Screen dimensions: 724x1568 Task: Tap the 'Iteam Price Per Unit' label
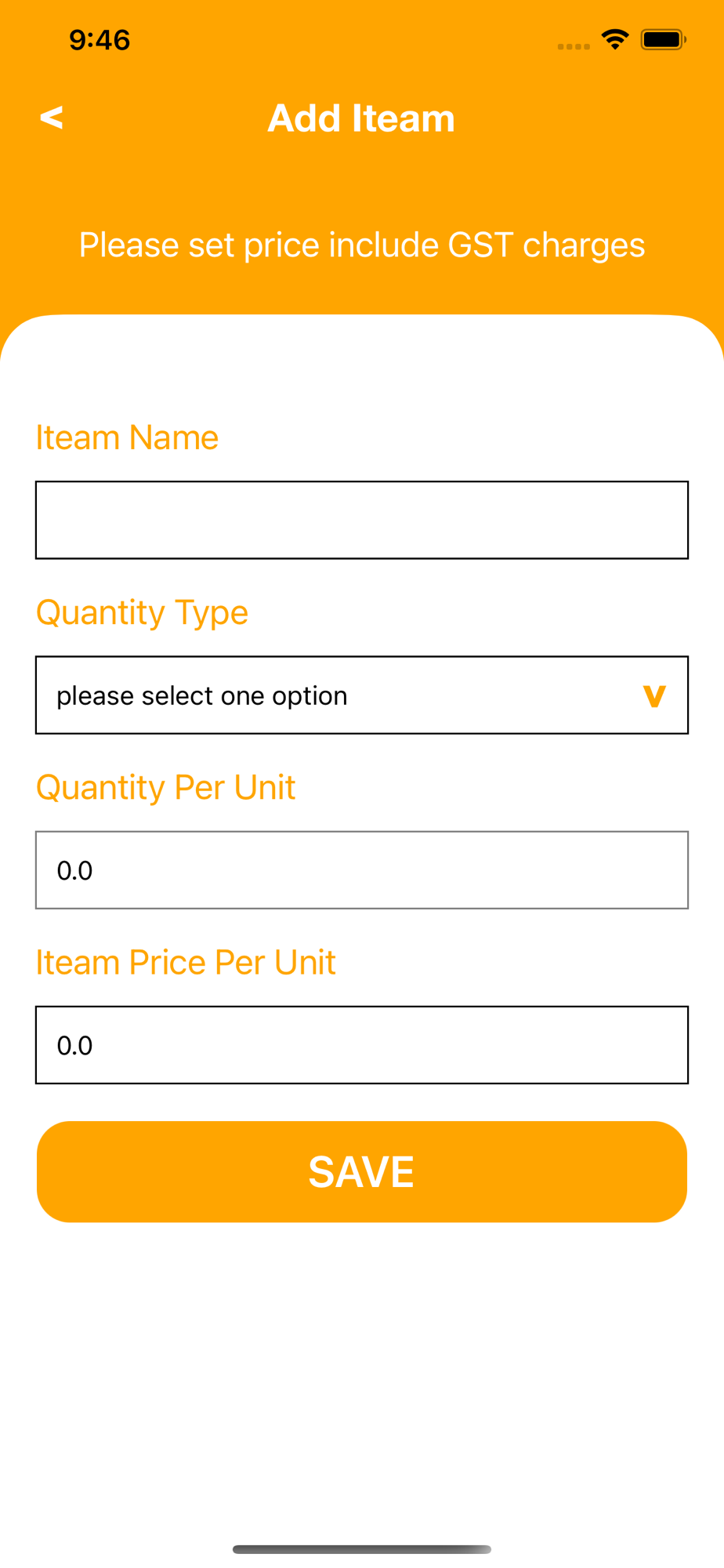pyautogui.click(x=186, y=962)
